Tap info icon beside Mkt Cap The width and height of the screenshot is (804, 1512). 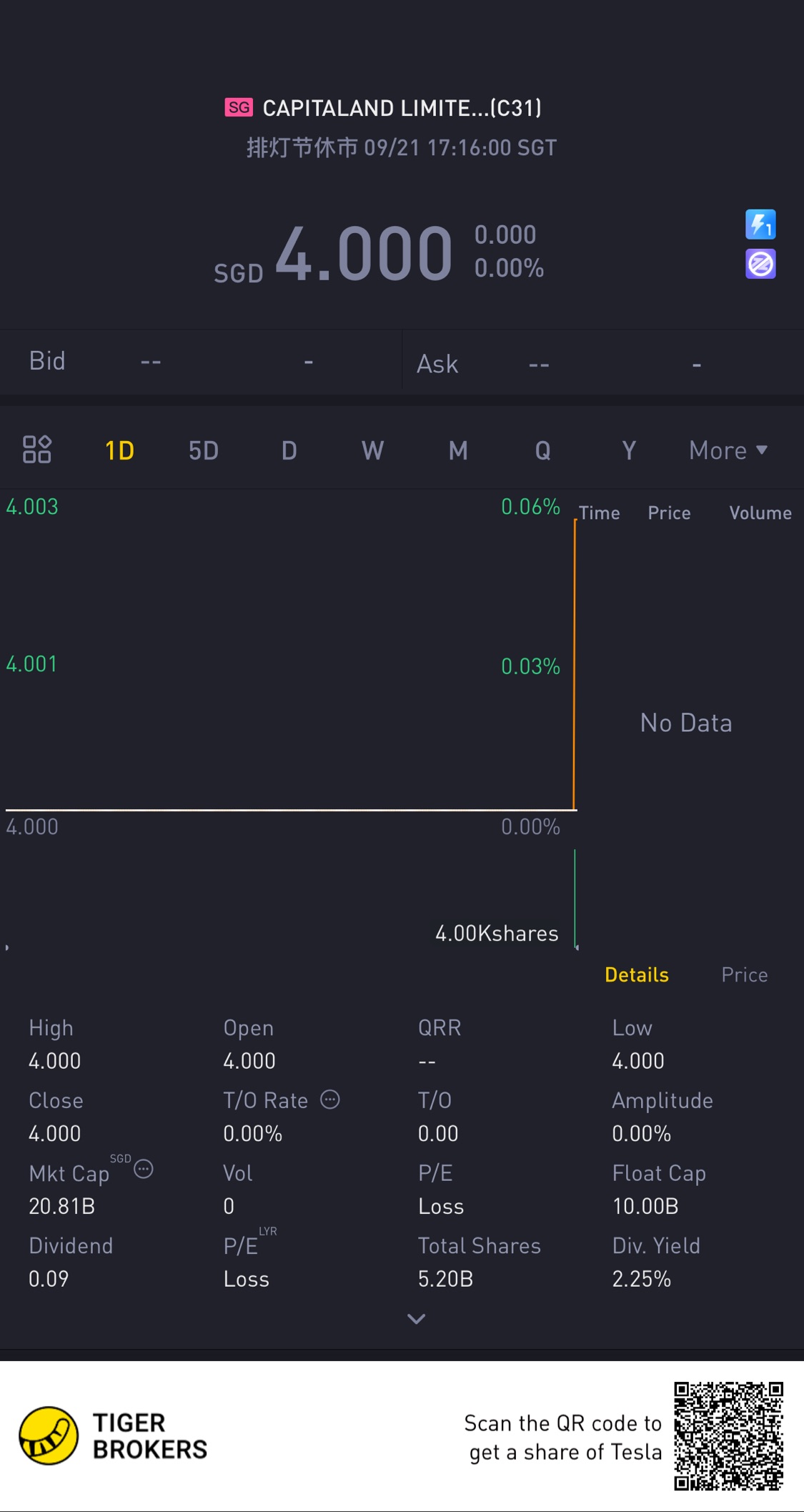[x=144, y=1170]
